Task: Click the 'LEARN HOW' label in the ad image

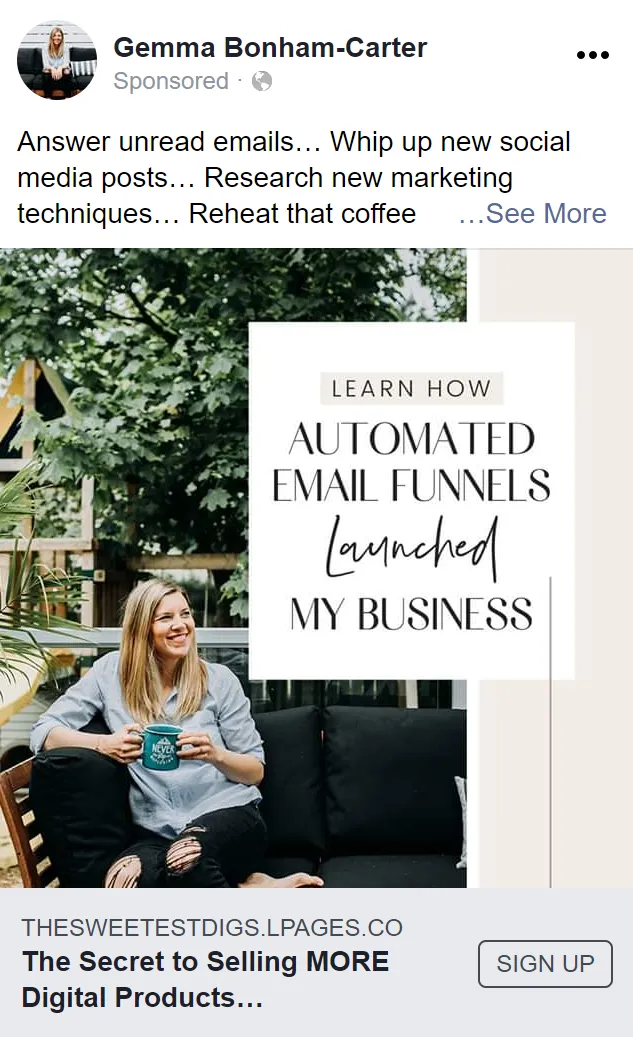Action: pyautogui.click(x=411, y=388)
